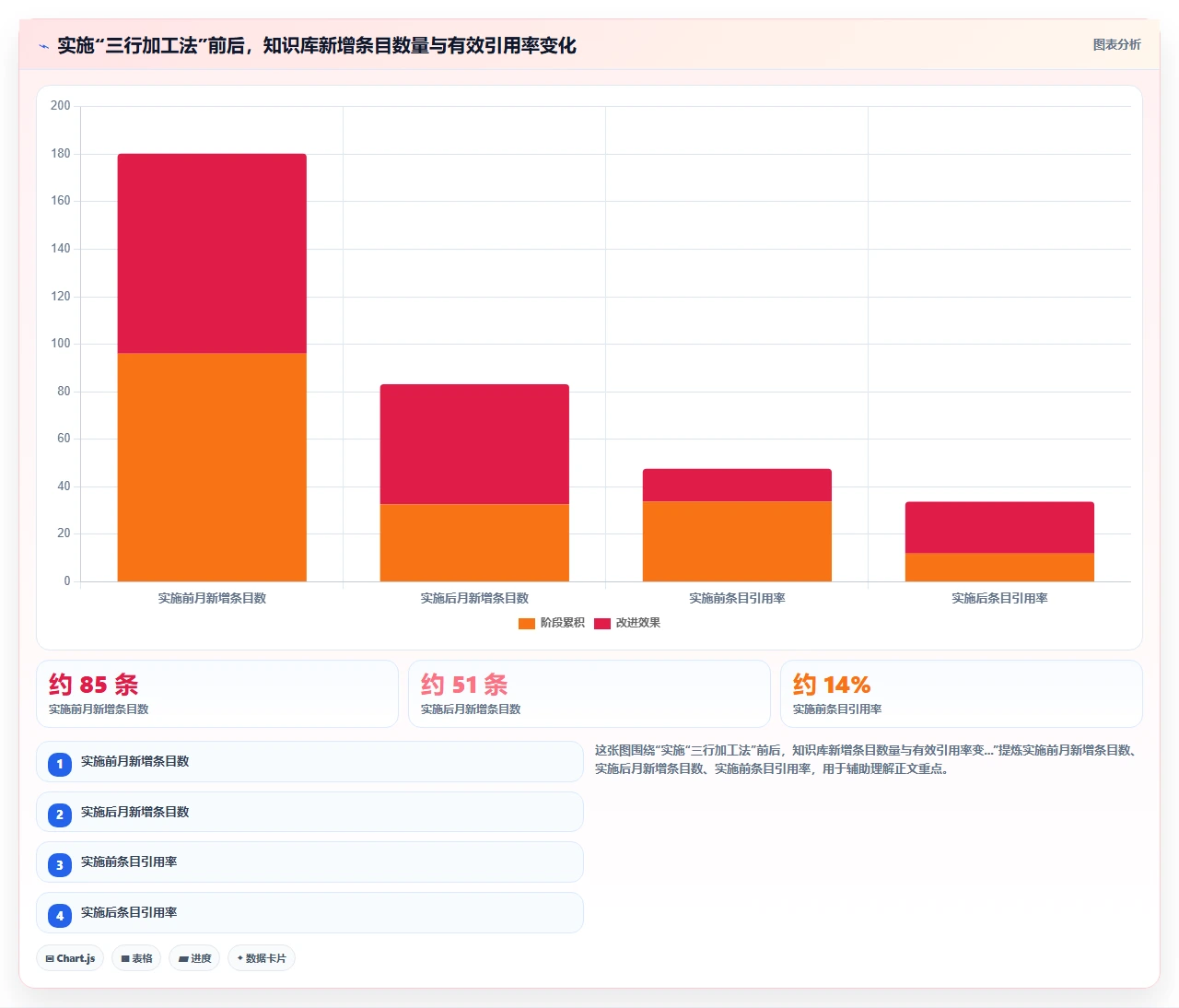The width and height of the screenshot is (1179, 1008).
Task: Open the 图表分析 label at top right
Action: 1116,44
